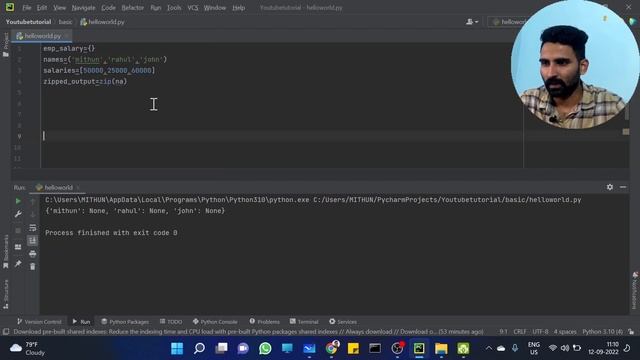This screenshot has height=360, width=640.
Task: Open the helloworld run configuration dropdown
Action: pos(509,22)
